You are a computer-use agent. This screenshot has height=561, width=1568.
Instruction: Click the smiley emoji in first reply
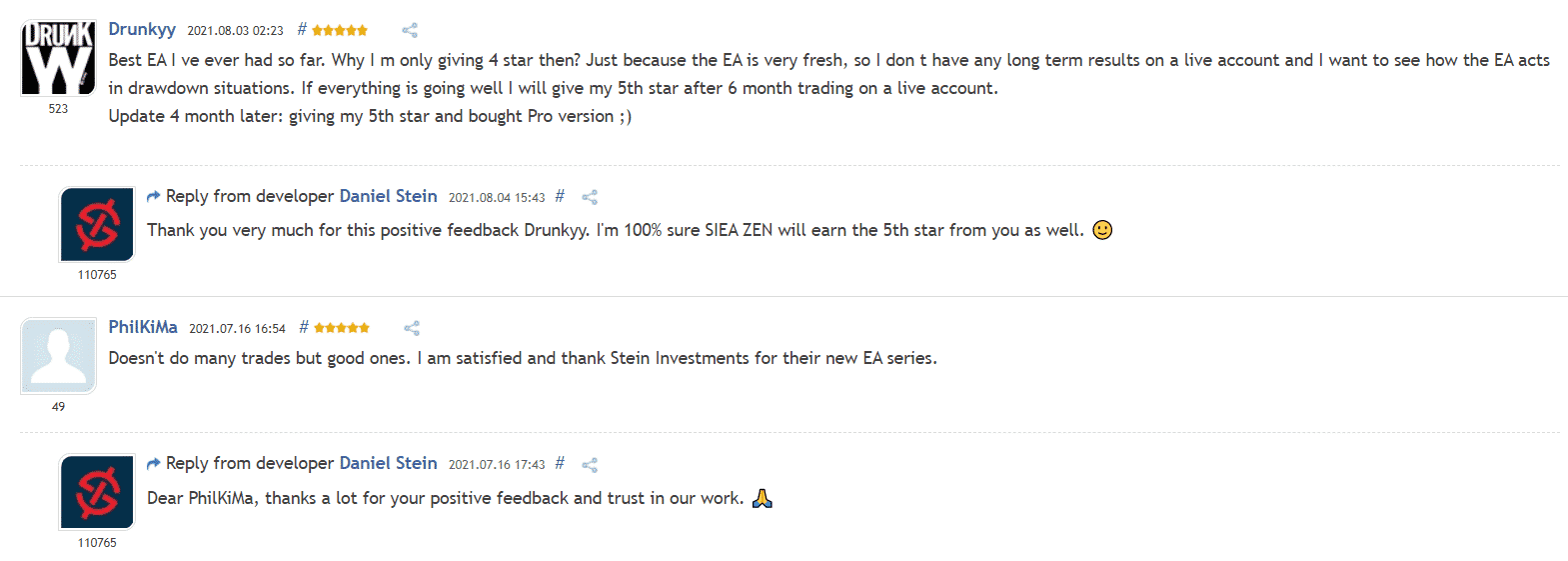click(1102, 230)
